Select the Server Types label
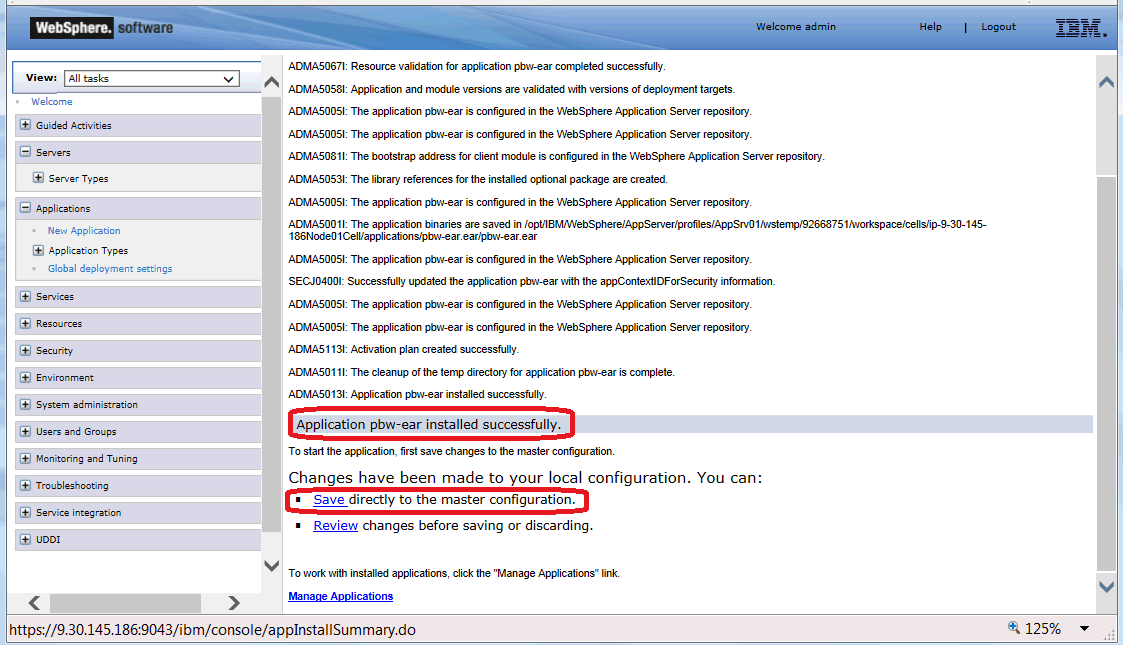1123x645 pixels. tap(78, 178)
